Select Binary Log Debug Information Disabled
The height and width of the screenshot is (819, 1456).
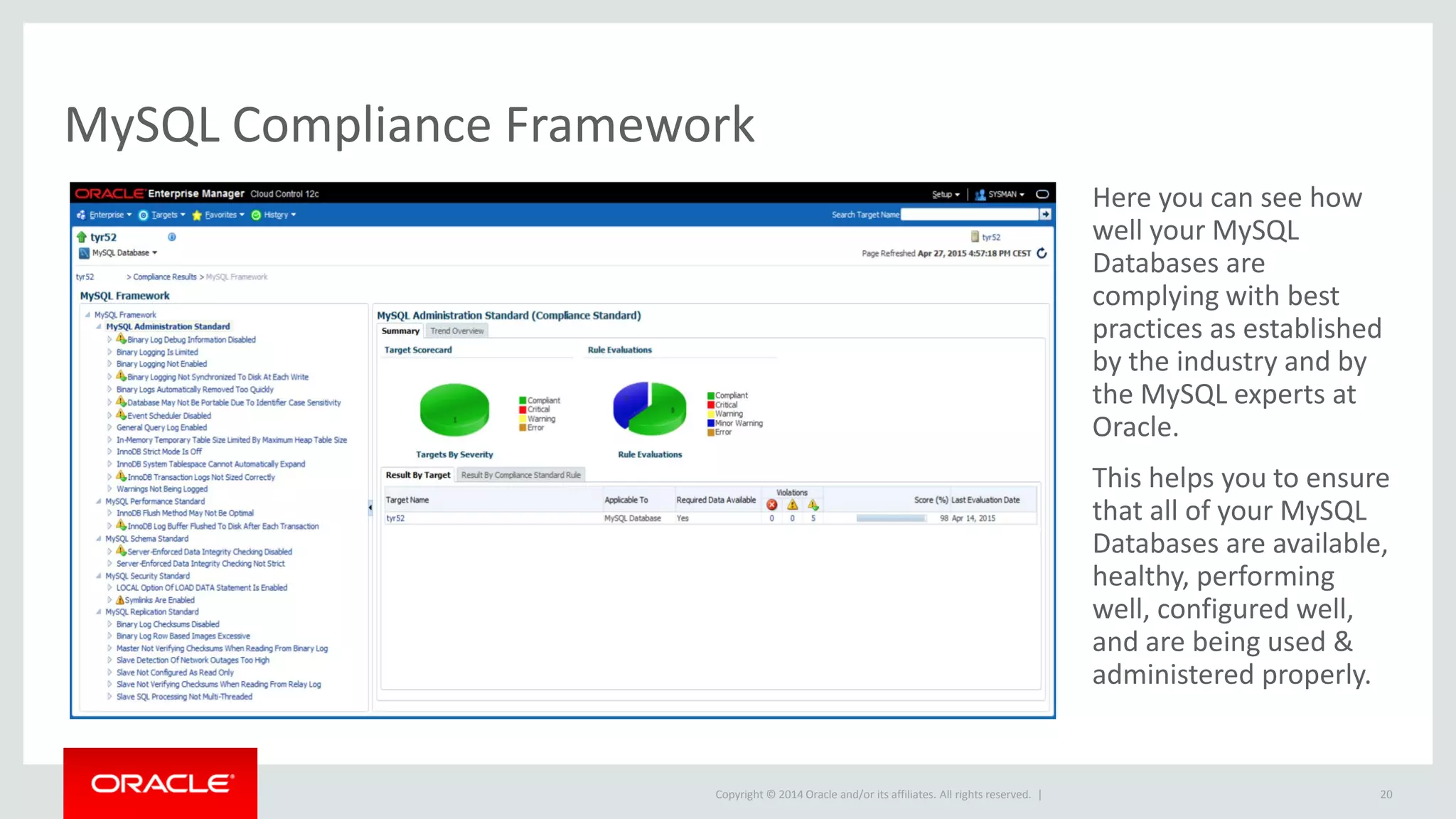191,340
